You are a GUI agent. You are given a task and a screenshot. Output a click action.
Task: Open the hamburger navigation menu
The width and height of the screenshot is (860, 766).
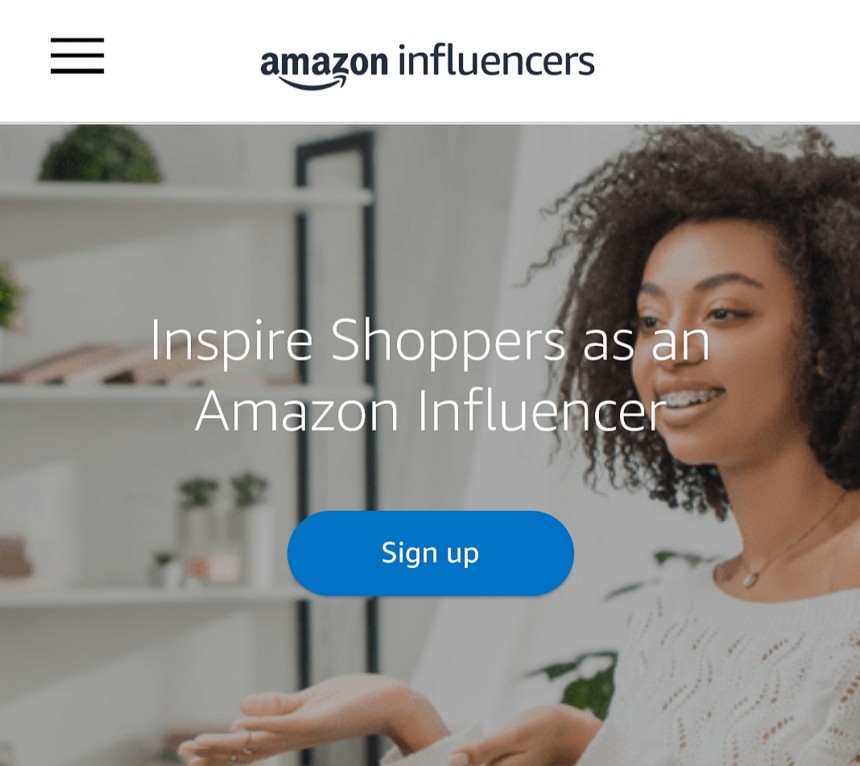[x=77, y=55]
